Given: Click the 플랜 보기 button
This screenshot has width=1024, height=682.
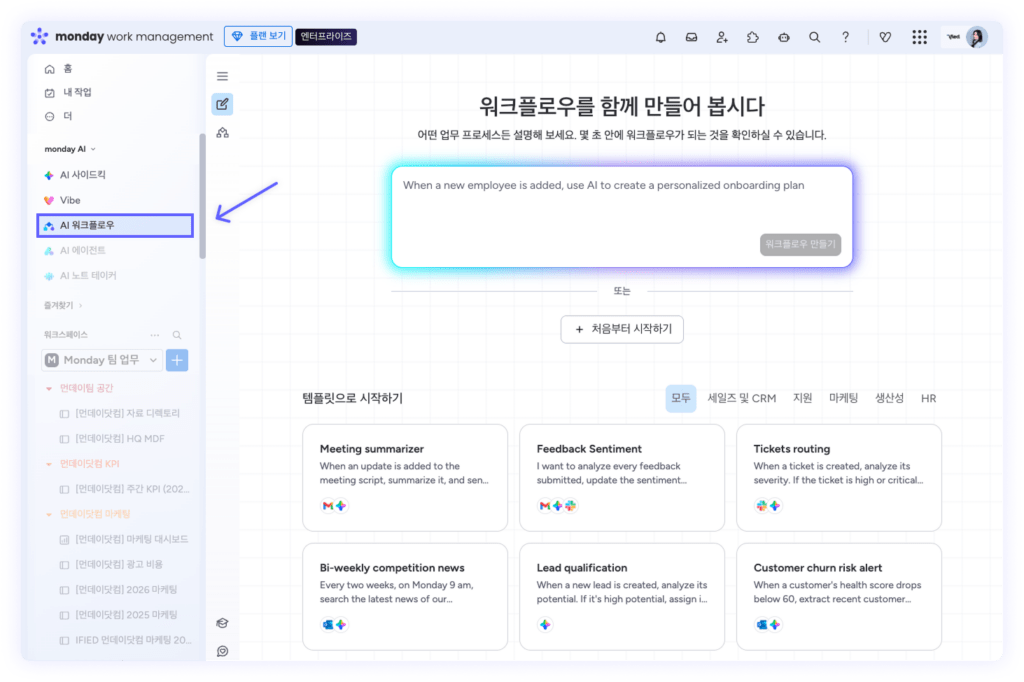Looking at the screenshot, I should click(x=257, y=37).
